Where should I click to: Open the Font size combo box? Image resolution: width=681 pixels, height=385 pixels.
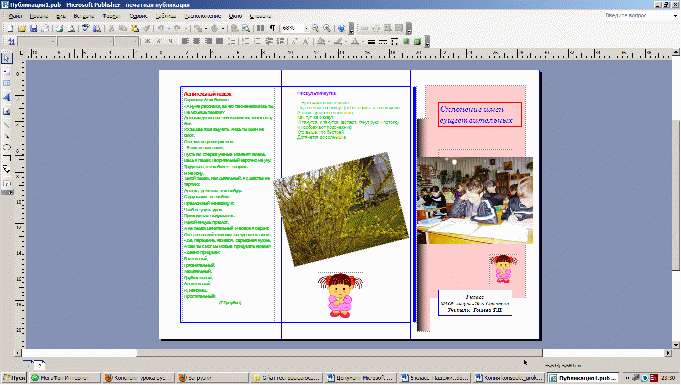pos(126,41)
